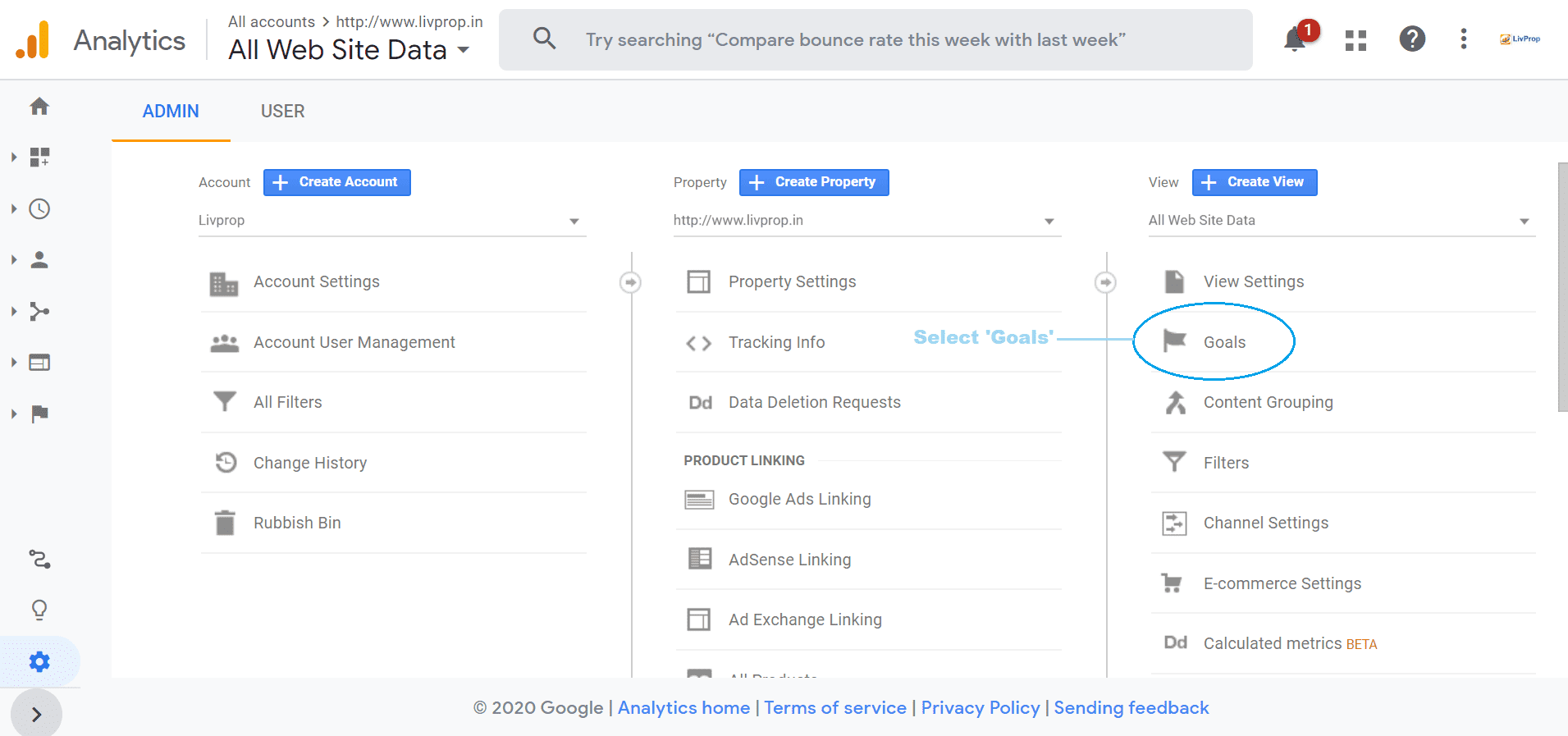Viewport: 1568px width, 736px height.
Task: Open Goals in the View column
Action: pos(1223,342)
